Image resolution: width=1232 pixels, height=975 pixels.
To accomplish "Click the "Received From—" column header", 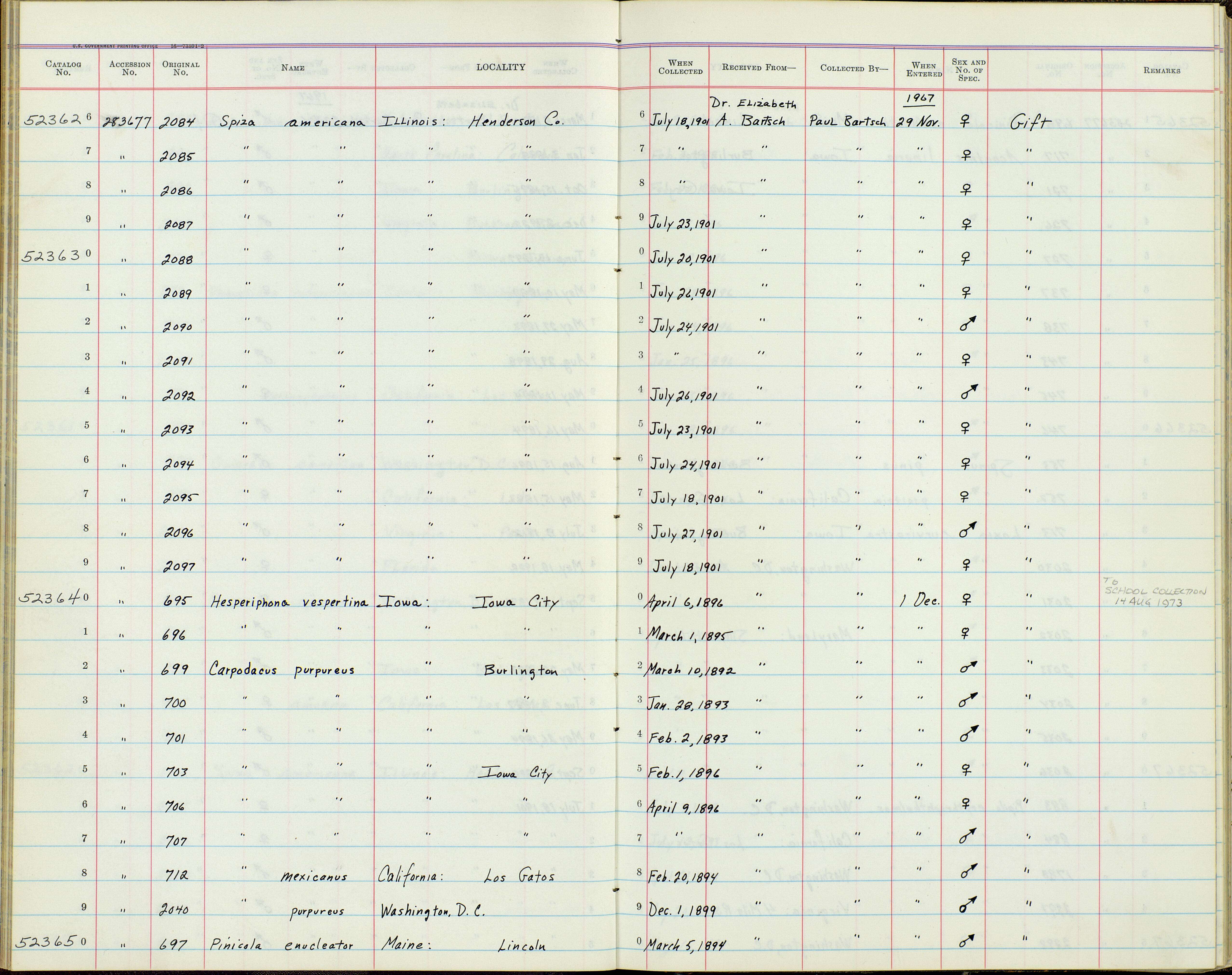I will 758,67.
